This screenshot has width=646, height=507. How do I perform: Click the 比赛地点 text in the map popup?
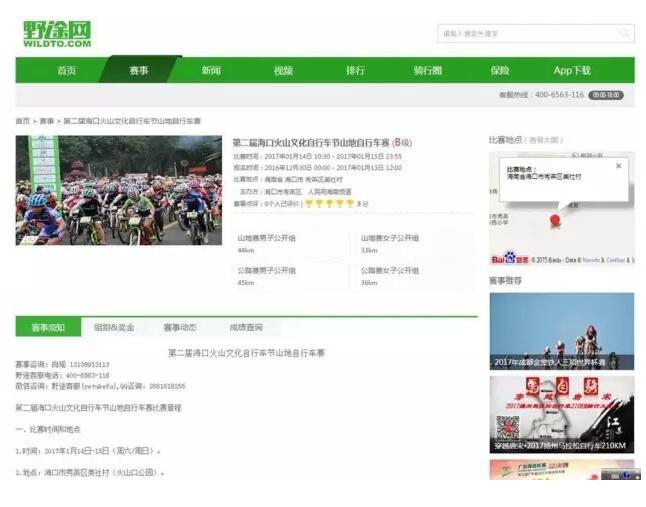521,169
